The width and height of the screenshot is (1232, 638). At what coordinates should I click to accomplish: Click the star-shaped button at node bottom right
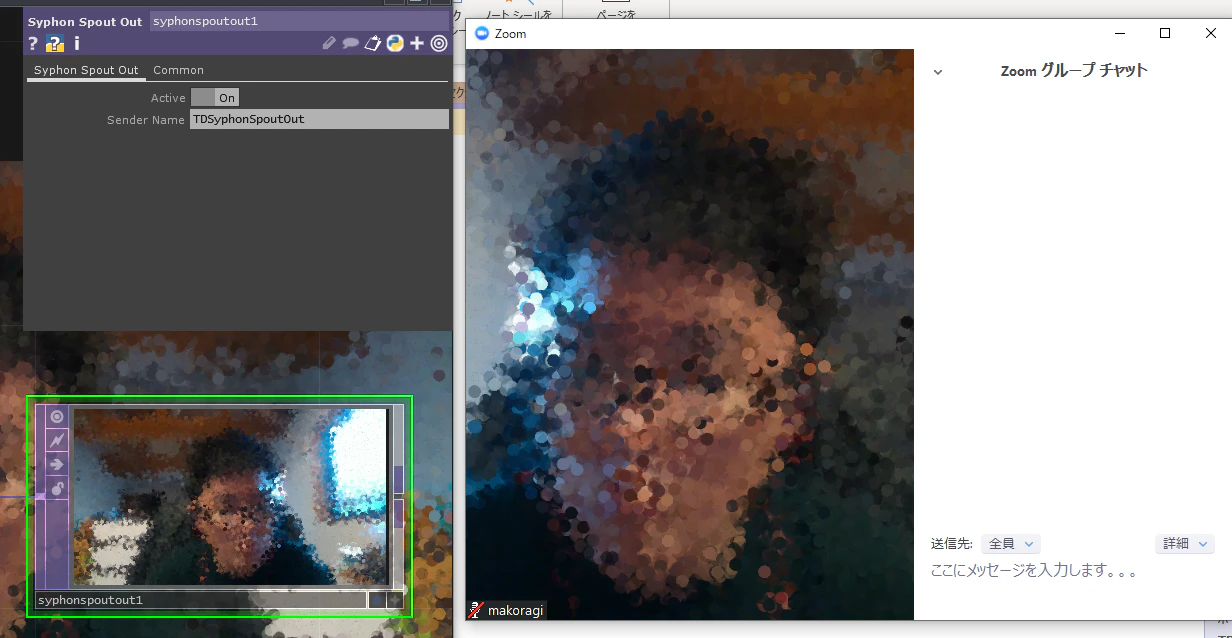coord(395,600)
